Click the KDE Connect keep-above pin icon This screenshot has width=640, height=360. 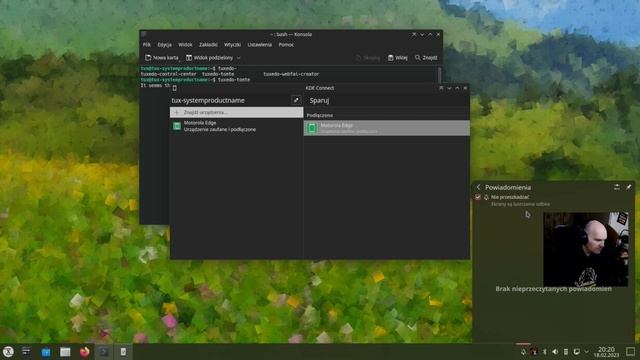point(441,88)
